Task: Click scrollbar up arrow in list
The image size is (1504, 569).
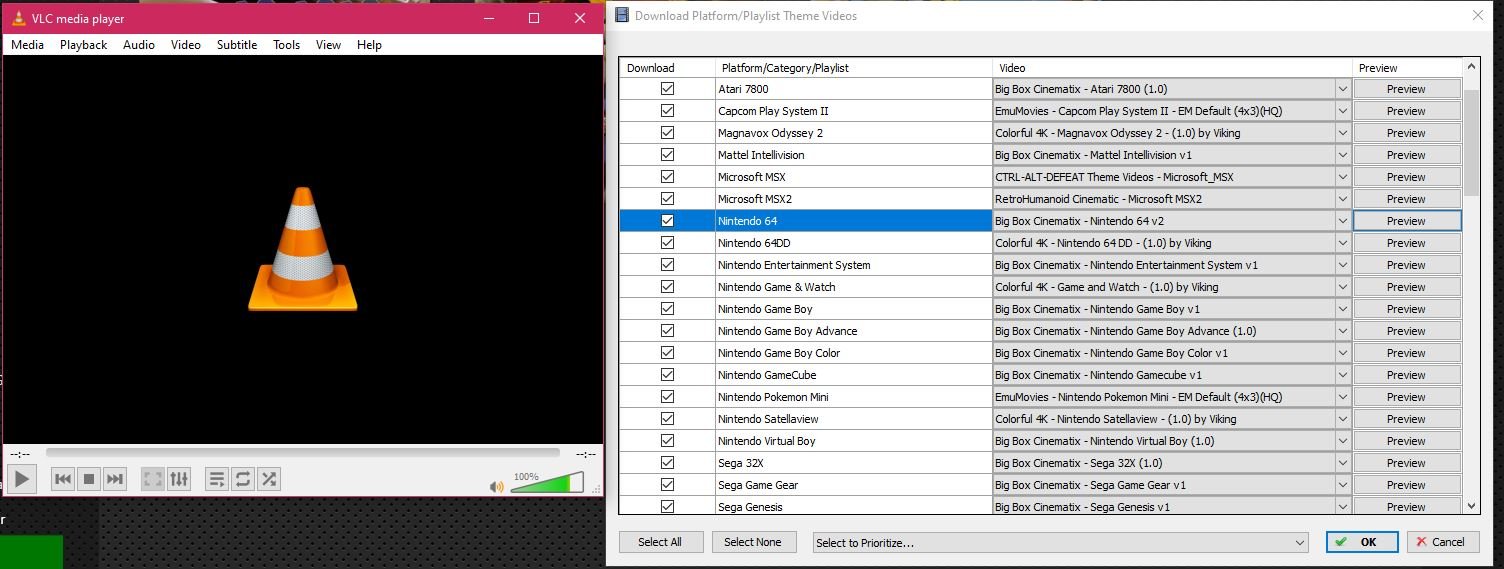Action: tap(1471, 67)
